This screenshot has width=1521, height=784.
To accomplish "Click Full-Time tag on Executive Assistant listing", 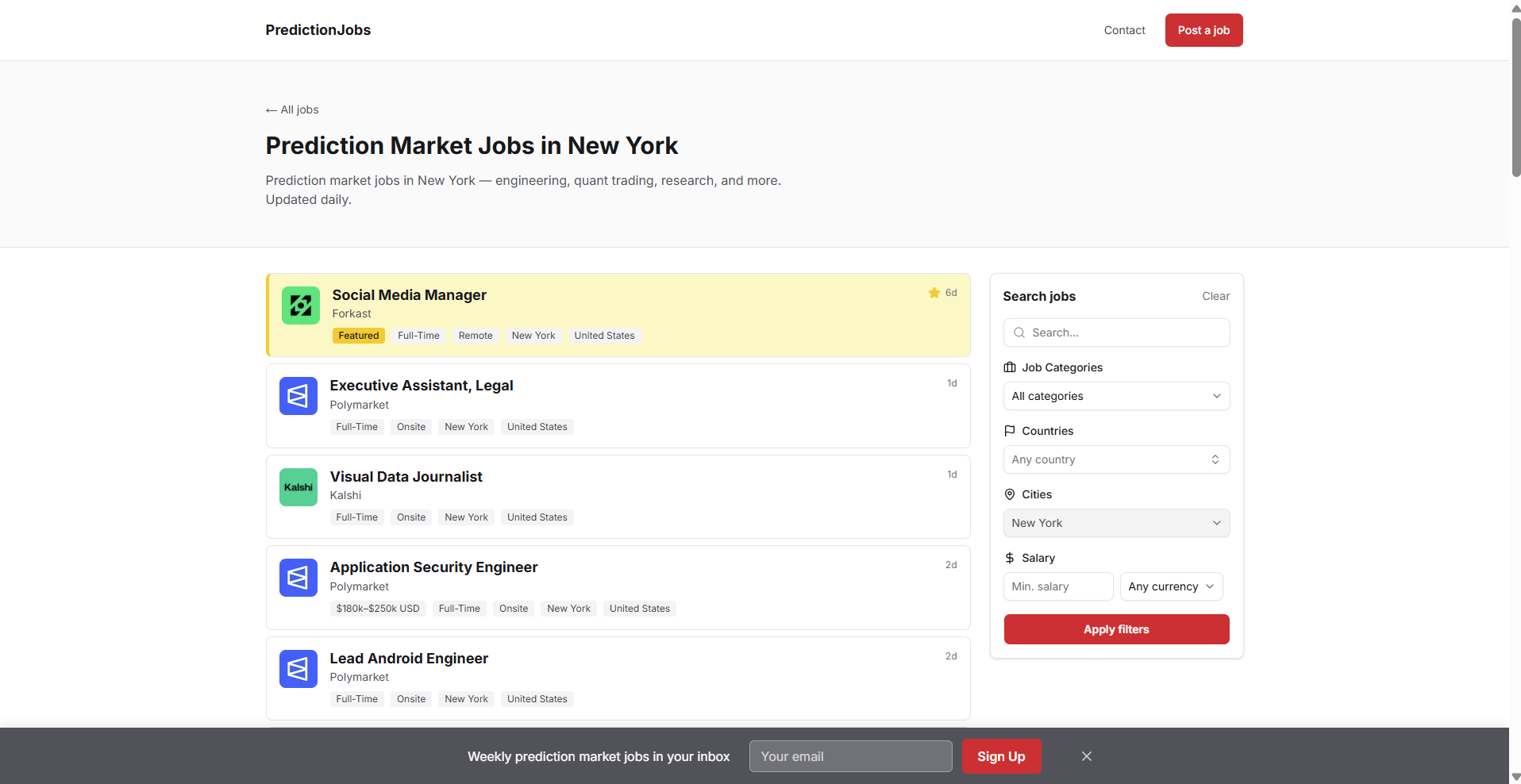I will click(x=357, y=427).
